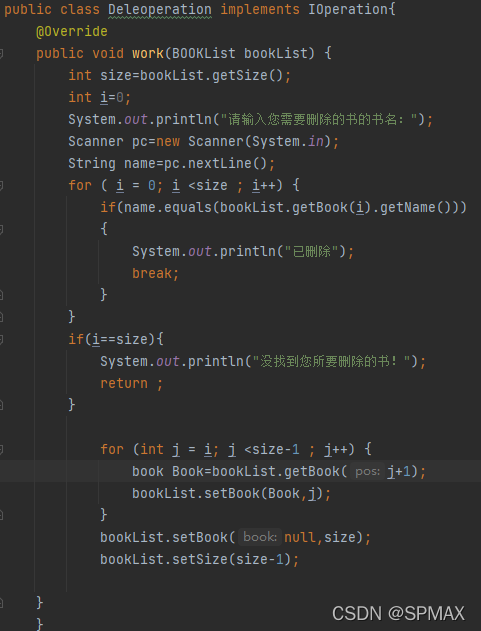Click the class name Deleoperation
481x631 pixels.
pyautogui.click(x=160, y=10)
